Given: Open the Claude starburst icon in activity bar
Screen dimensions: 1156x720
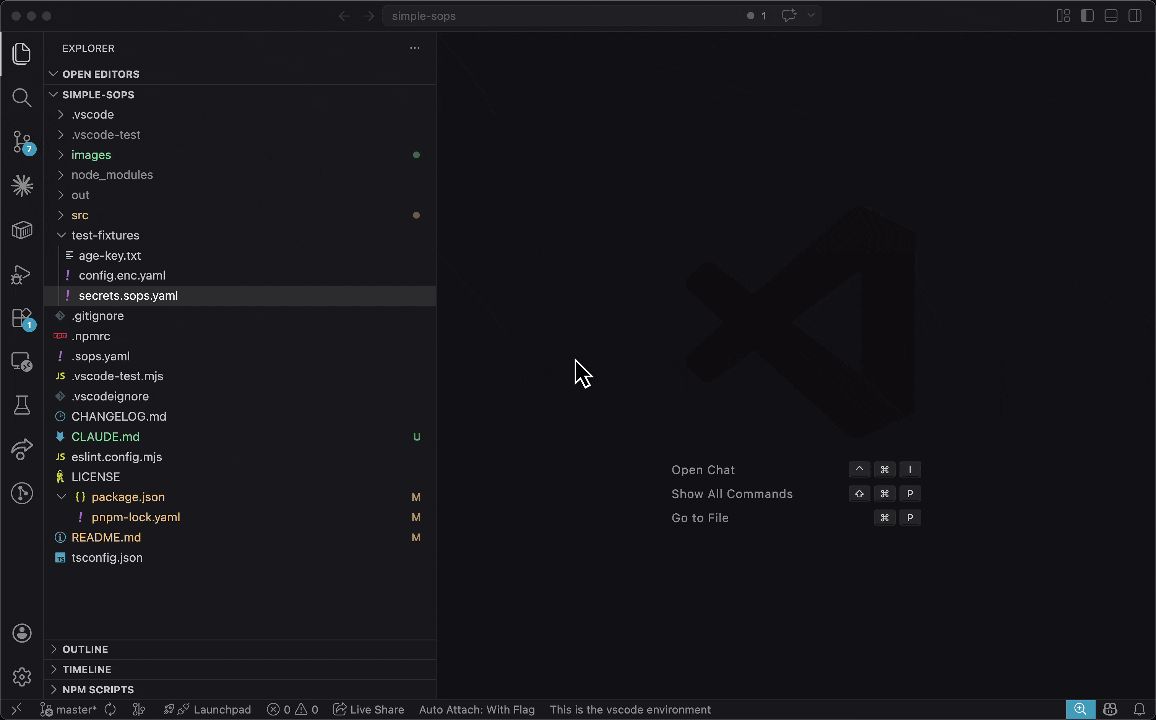Looking at the screenshot, I should pyautogui.click(x=22, y=186).
